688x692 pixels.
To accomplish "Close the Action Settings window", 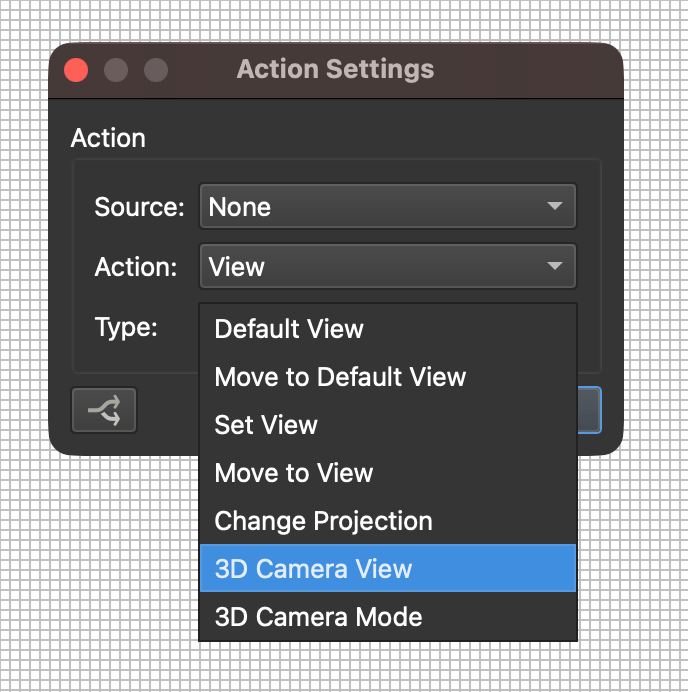I will (x=76, y=71).
